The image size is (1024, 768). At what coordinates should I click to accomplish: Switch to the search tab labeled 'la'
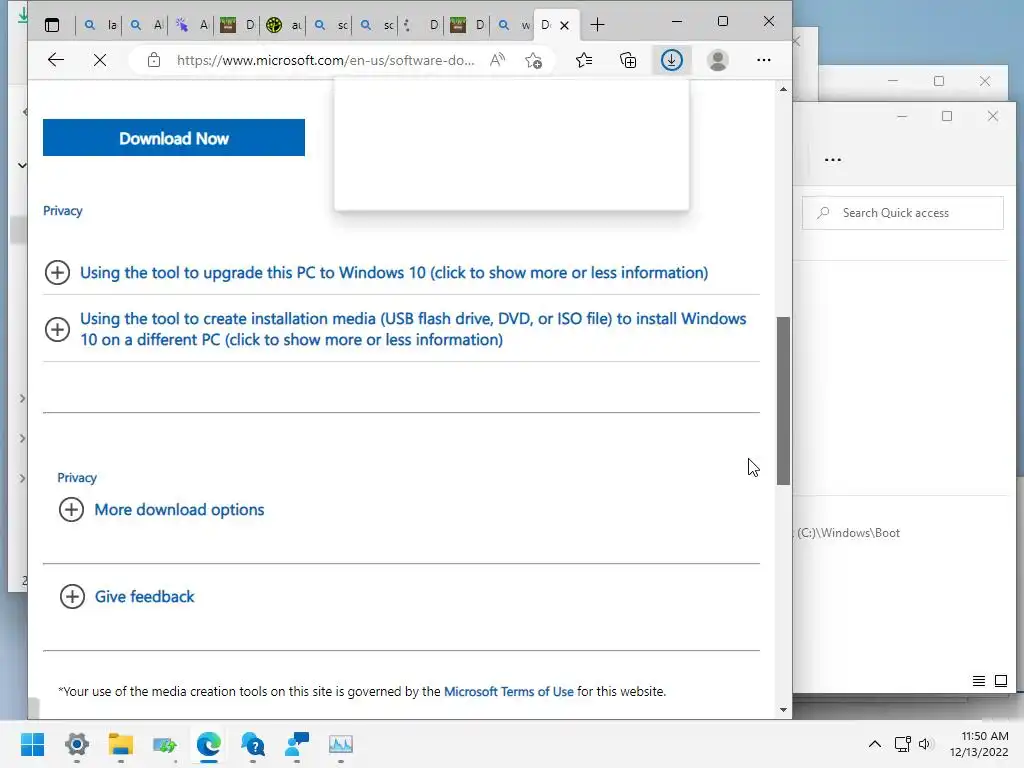pyautogui.click(x=101, y=25)
